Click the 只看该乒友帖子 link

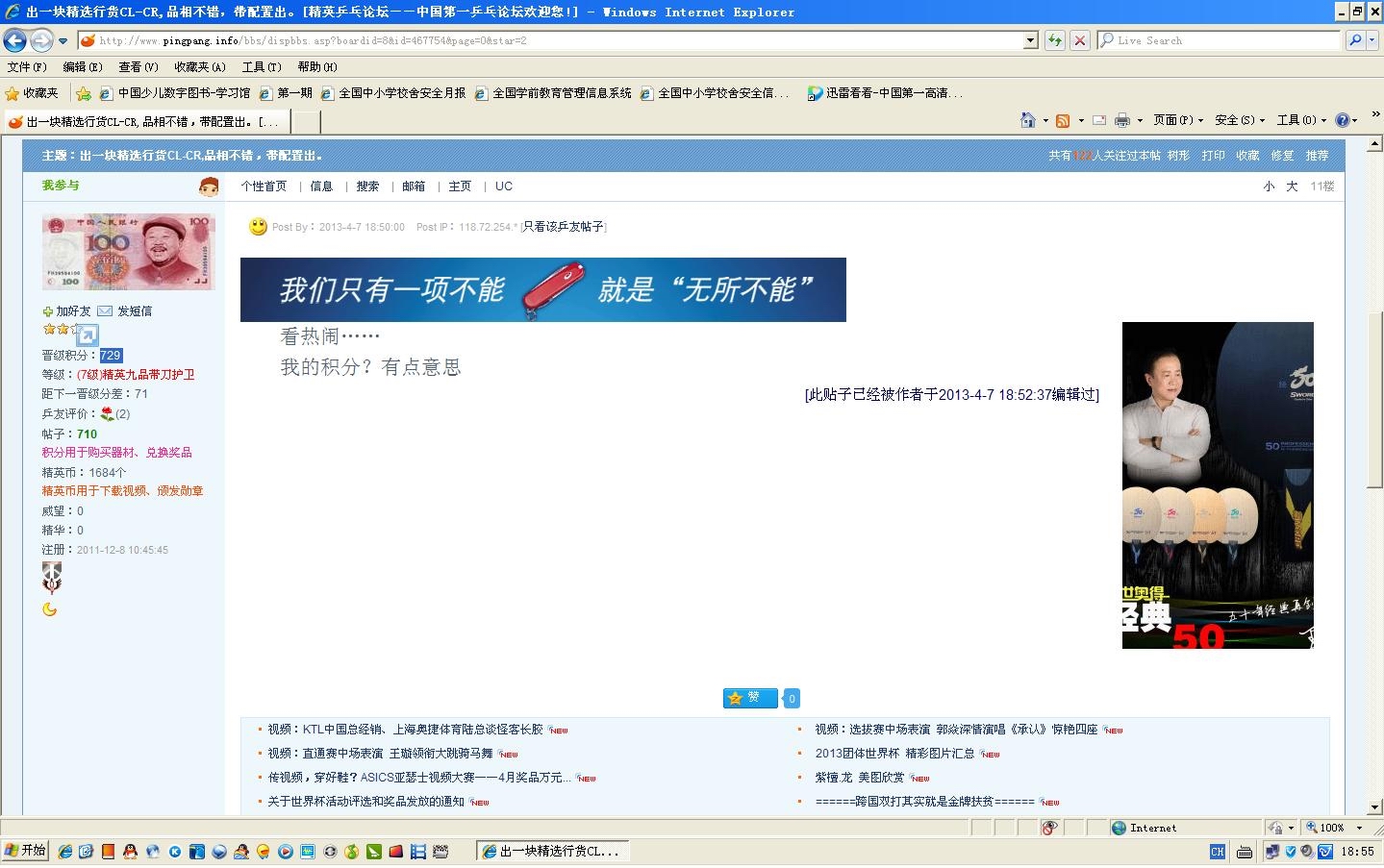click(x=563, y=227)
